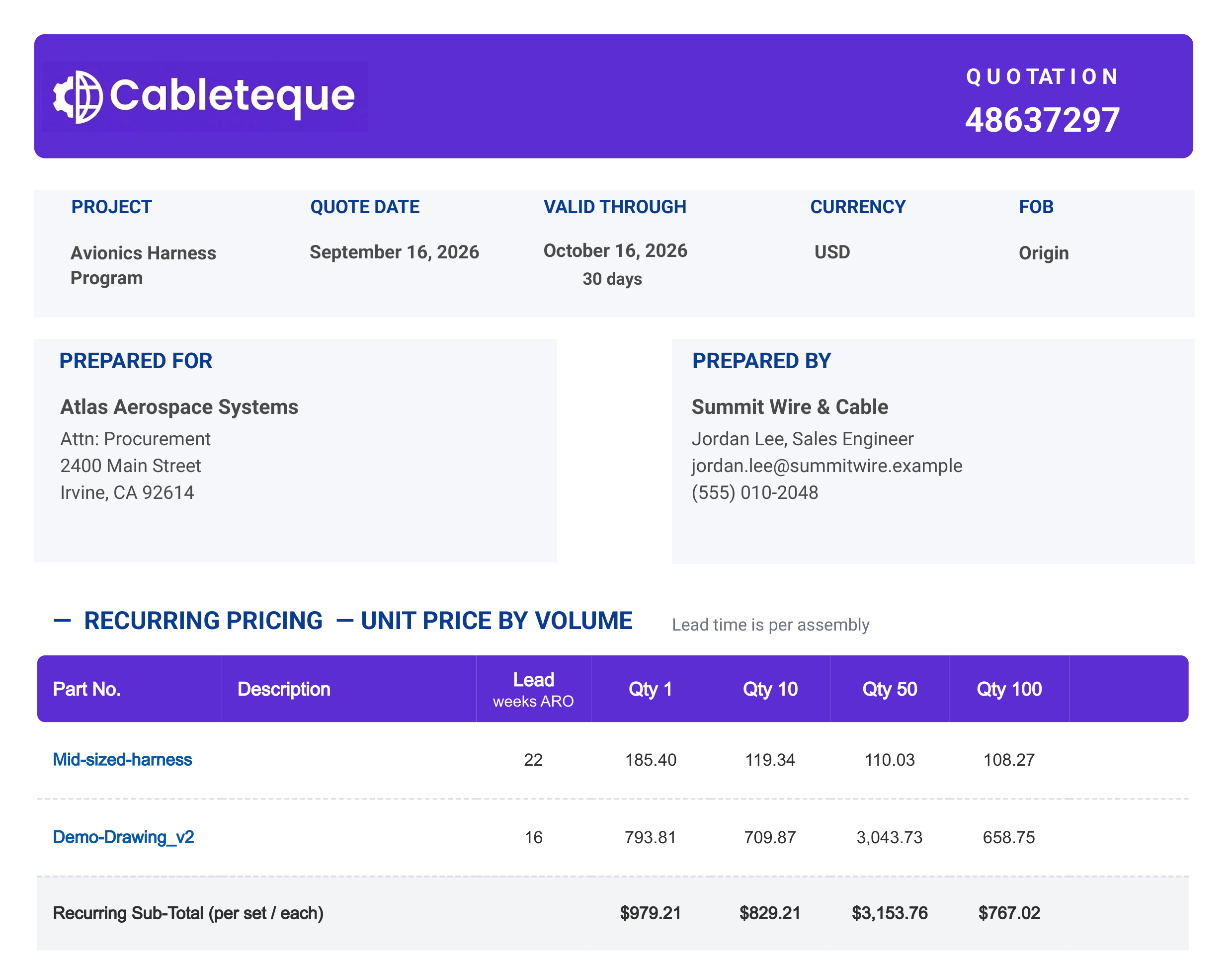The width and height of the screenshot is (1232, 959).
Task: Click the Cableteque globe gear logo icon
Action: [x=78, y=96]
